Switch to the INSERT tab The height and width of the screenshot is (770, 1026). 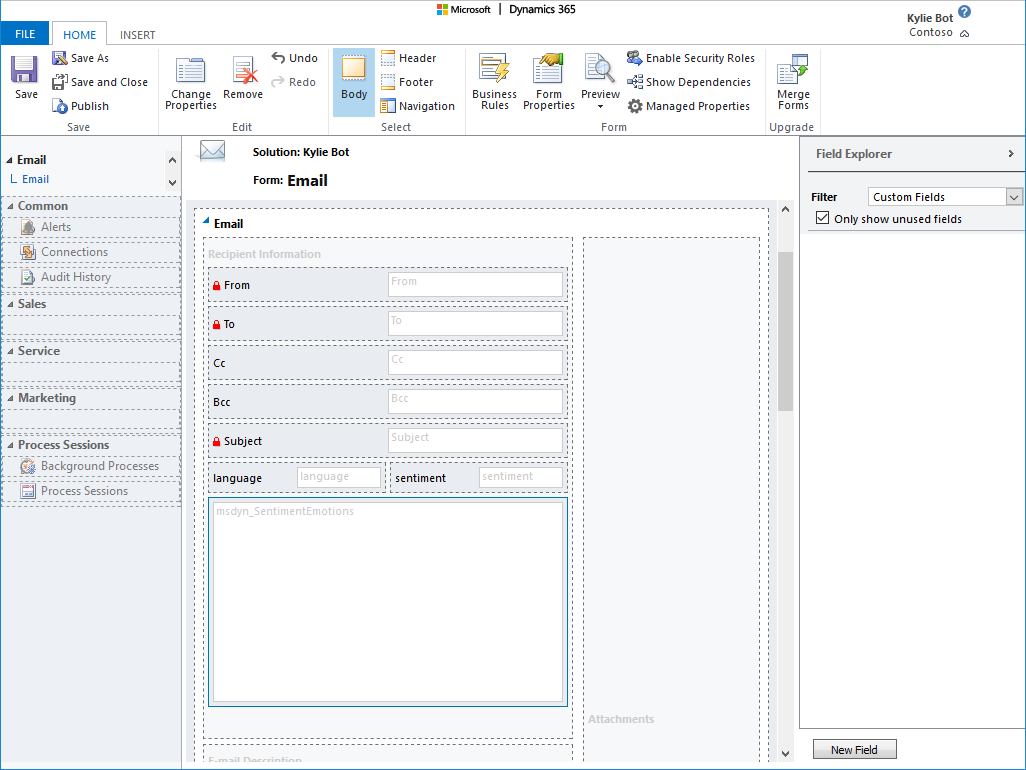[x=137, y=35]
